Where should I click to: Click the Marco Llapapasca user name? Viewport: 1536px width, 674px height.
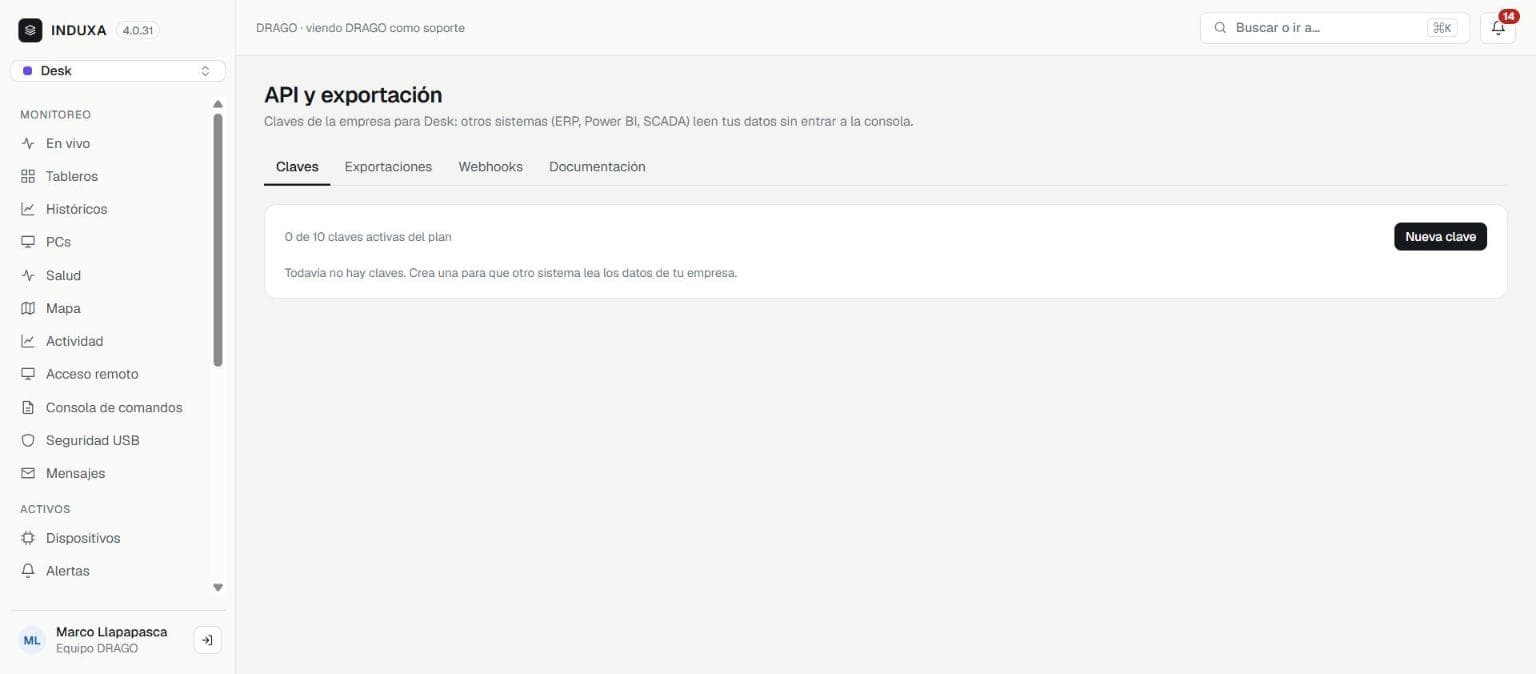[x=111, y=632]
